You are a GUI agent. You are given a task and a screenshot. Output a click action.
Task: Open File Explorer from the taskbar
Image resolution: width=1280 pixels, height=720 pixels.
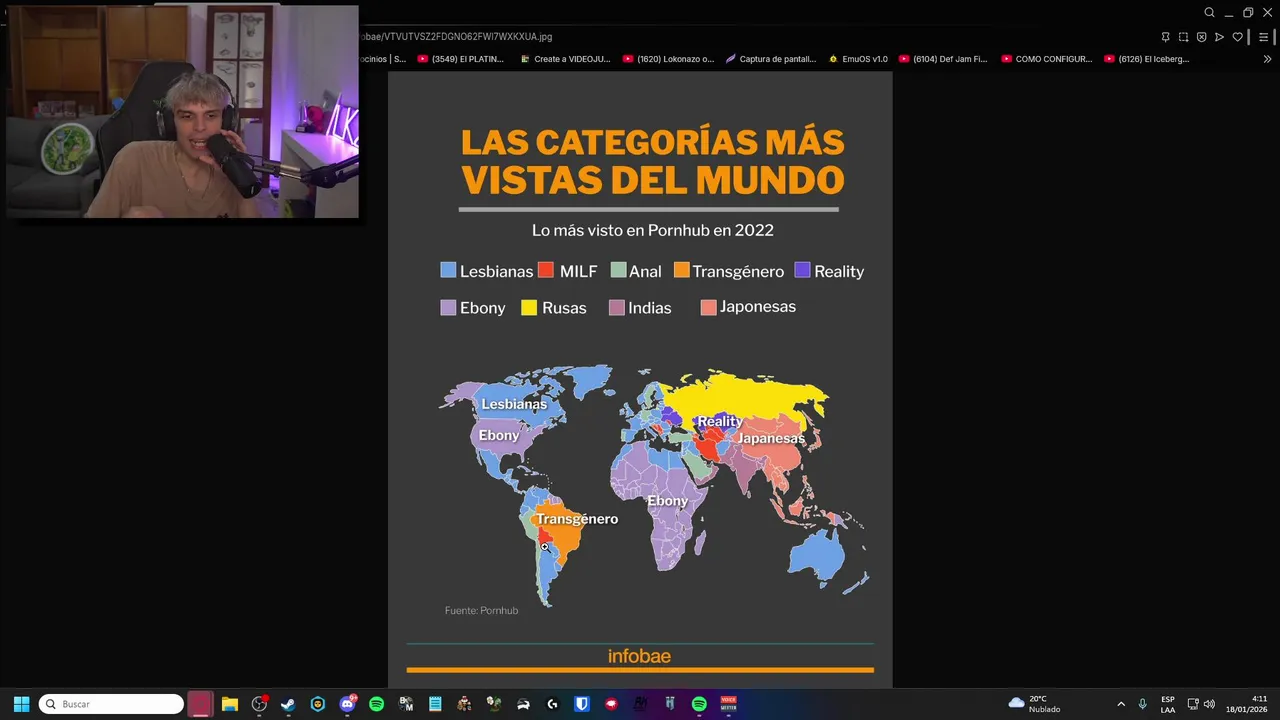230,704
